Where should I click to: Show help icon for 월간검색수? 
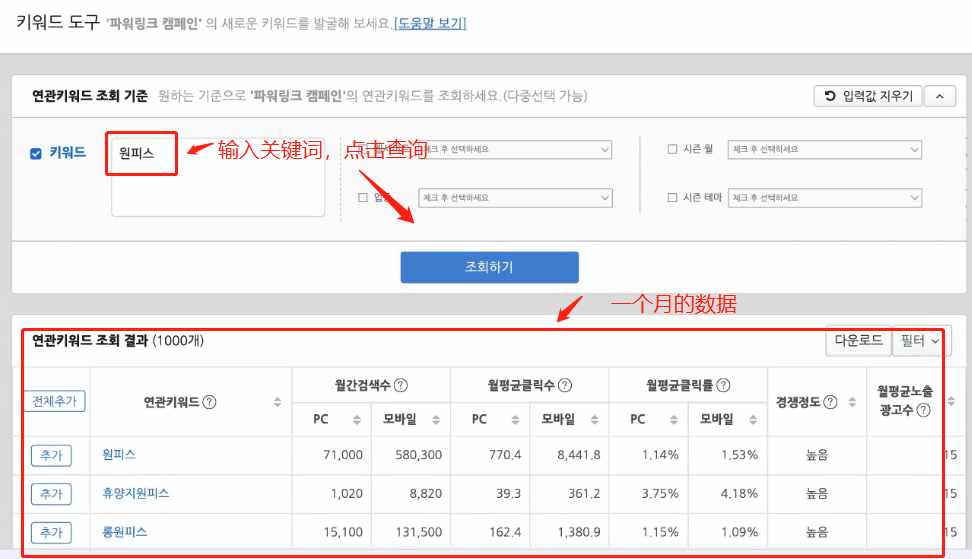point(401,385)
